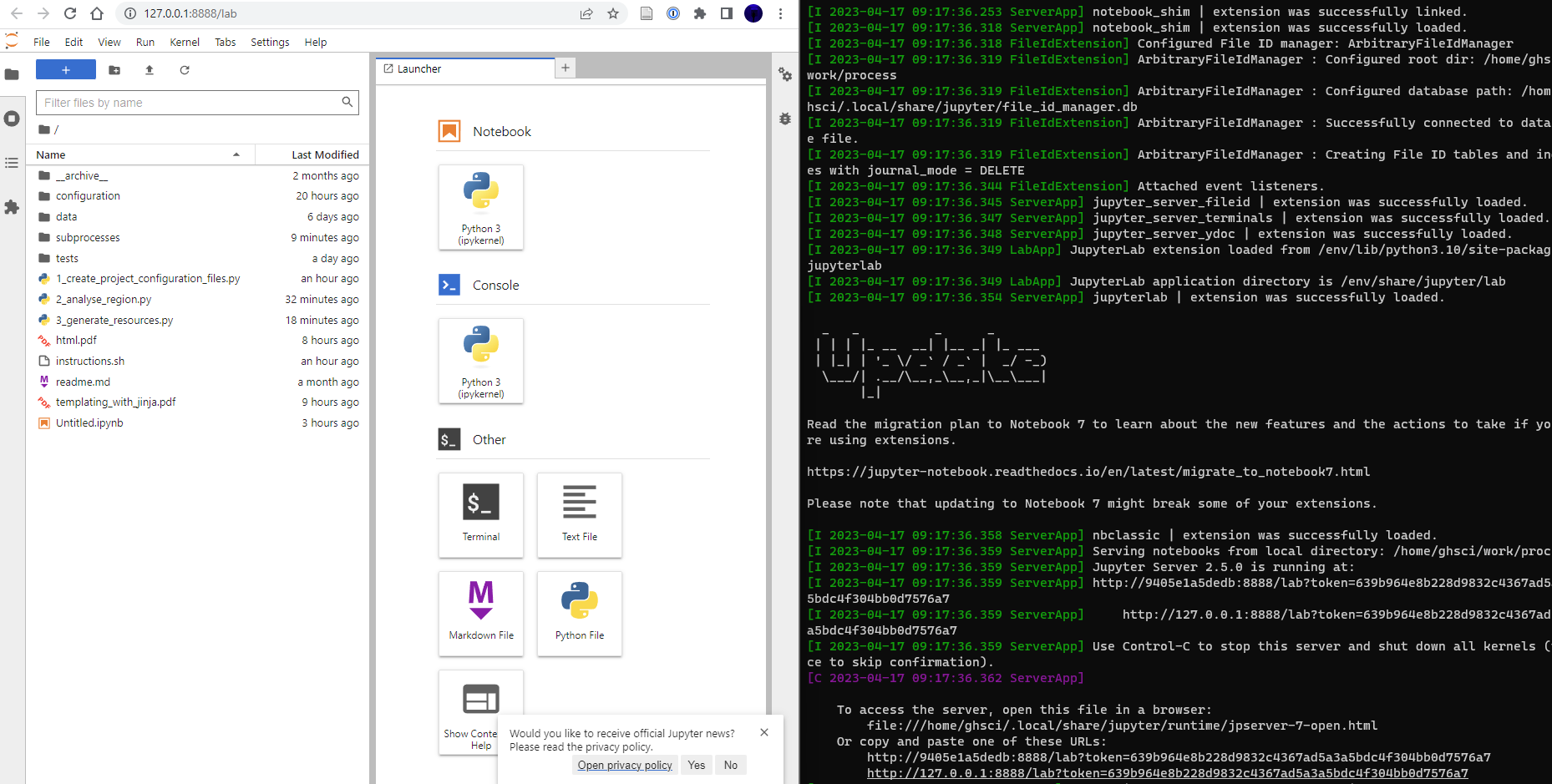Reload the browser page
Viewport: 1552px width, 784px height.
[x=70, y=13]
